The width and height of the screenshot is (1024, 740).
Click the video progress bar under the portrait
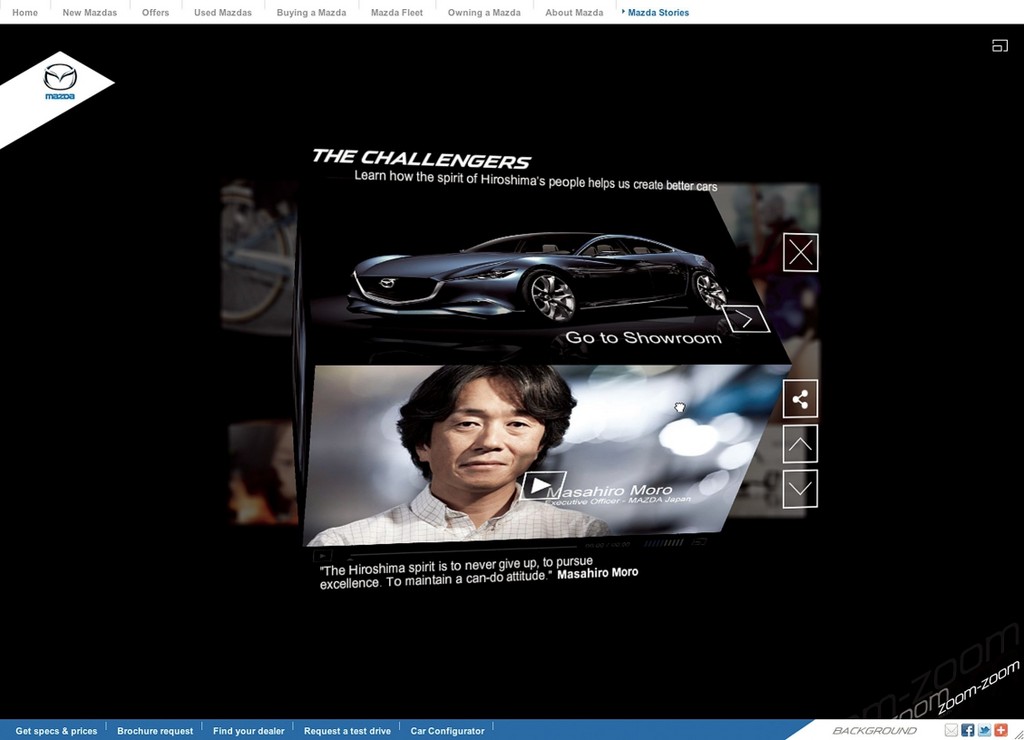tap(462, 552)
